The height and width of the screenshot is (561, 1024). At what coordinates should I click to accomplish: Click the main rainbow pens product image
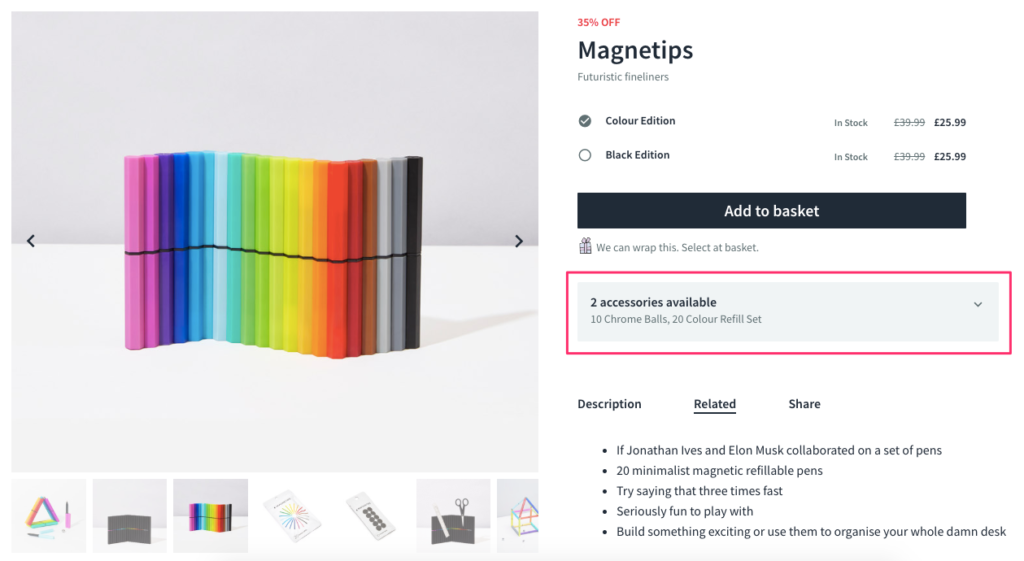tap(275, 242)
